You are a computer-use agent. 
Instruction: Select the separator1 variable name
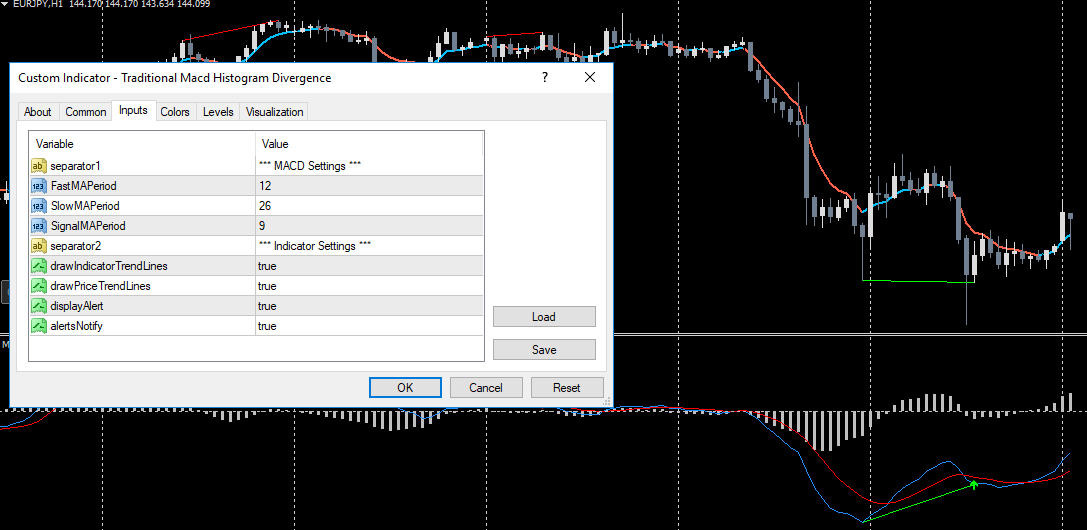point(76,166)
